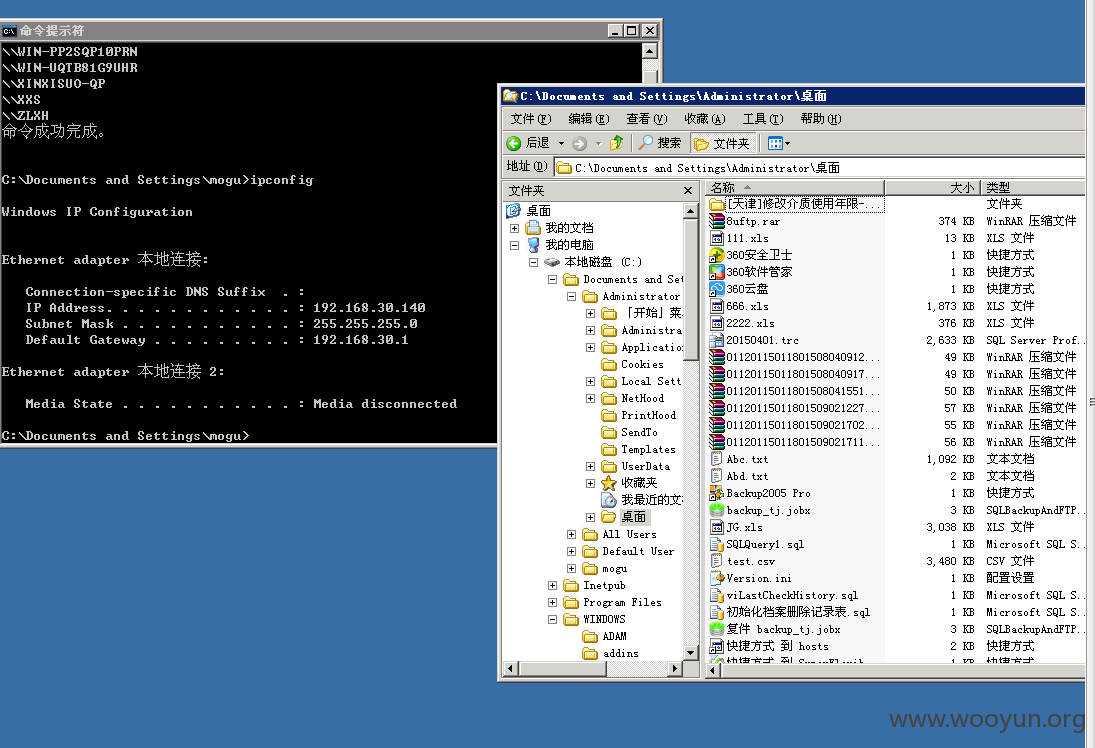This screenshot has height=748, width=1095.
Task: Click folder tree vertical scrollbar down arrow
Action: [x=691, y=653]
